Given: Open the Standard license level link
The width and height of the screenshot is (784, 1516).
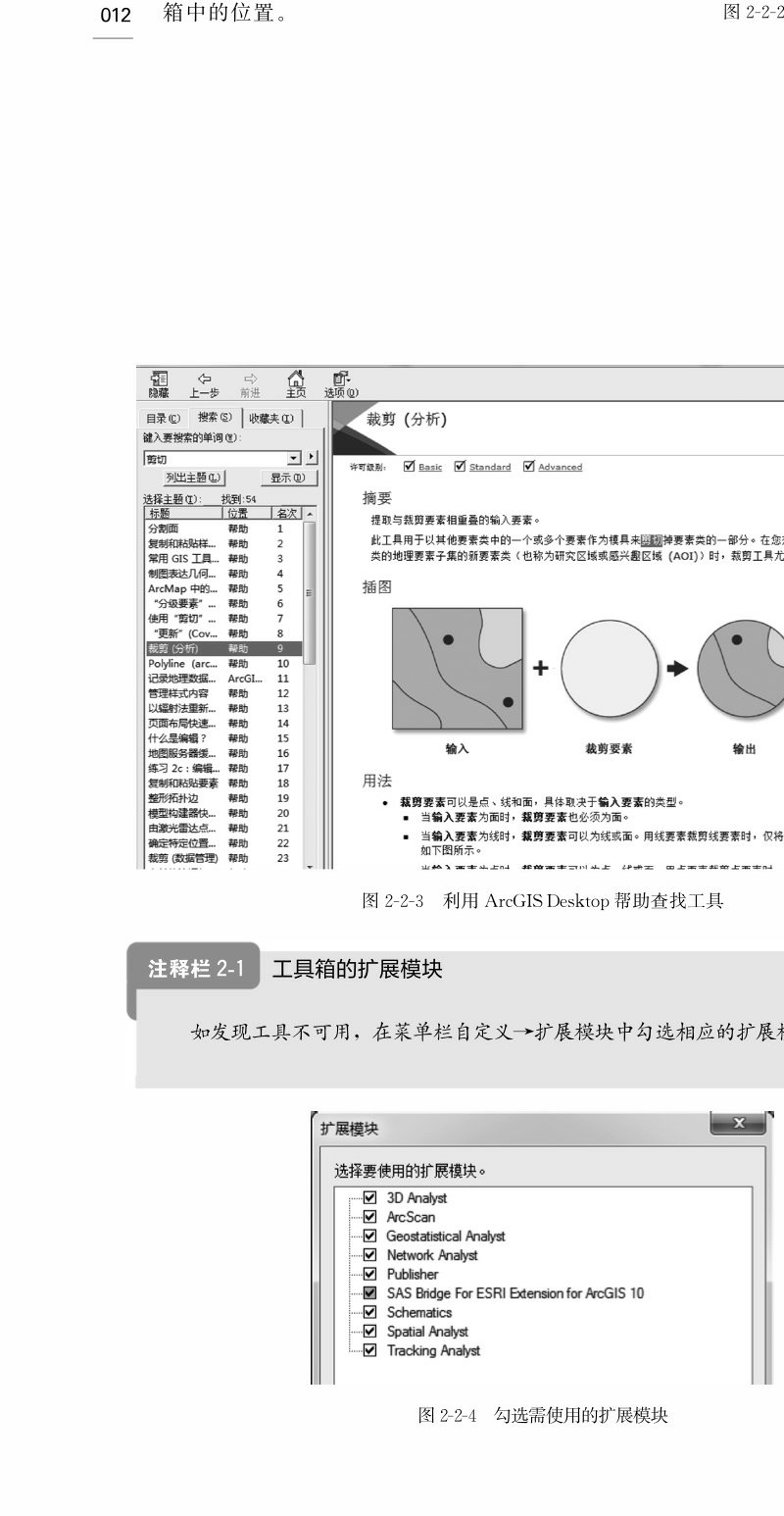Looking at the screenshot, I should pos(490,467).
